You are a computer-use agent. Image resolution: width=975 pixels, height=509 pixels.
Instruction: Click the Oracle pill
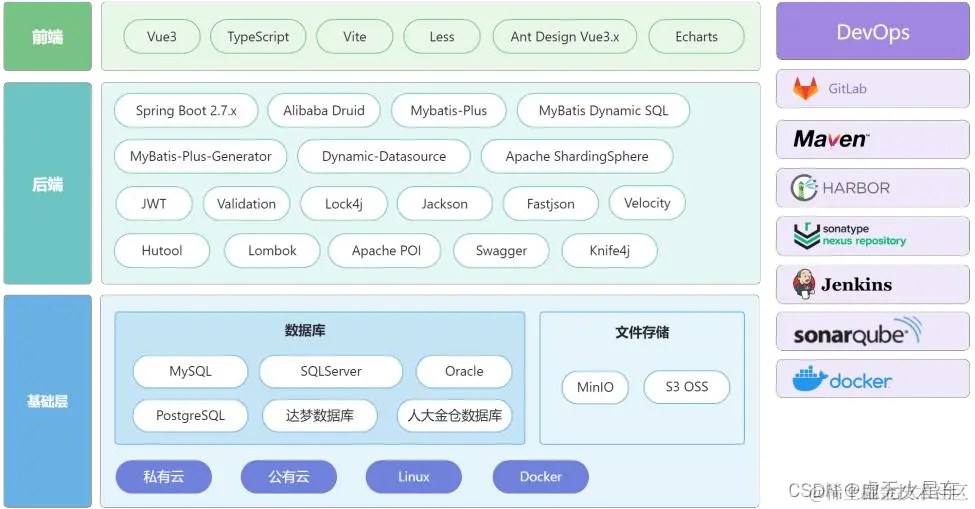click(x=464, y=371)
